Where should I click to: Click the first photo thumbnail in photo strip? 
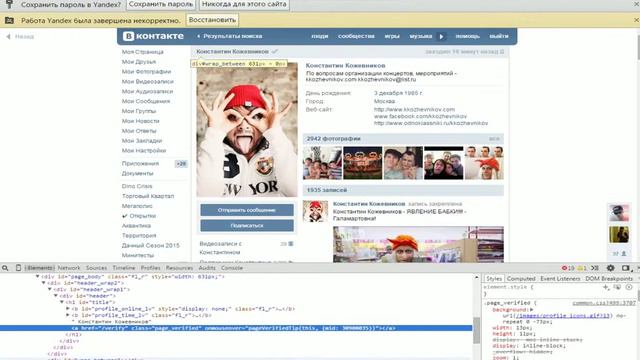(322, 163)
